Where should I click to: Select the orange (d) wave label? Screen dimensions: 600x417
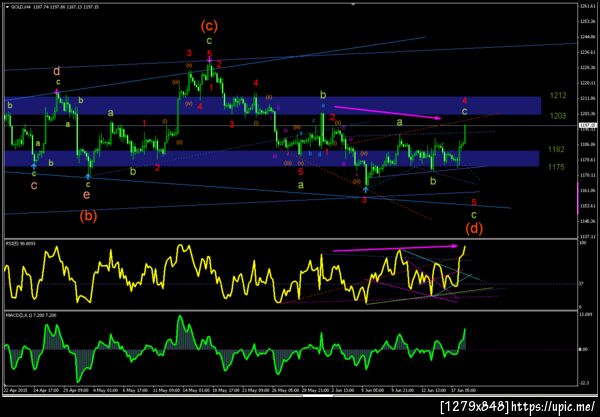point(474,228)
